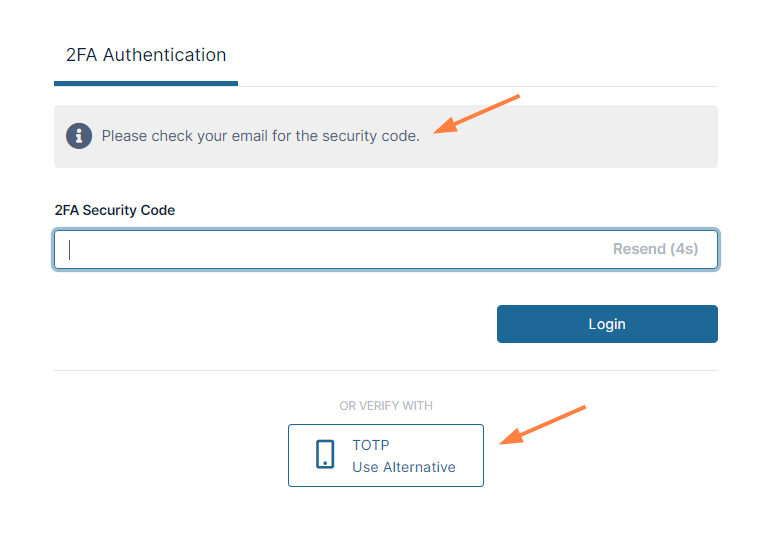Image resolution: width=778 pixels, height=535 pixels.
Task: Click the "Please check your email" message text
Action: pos(260,136)
